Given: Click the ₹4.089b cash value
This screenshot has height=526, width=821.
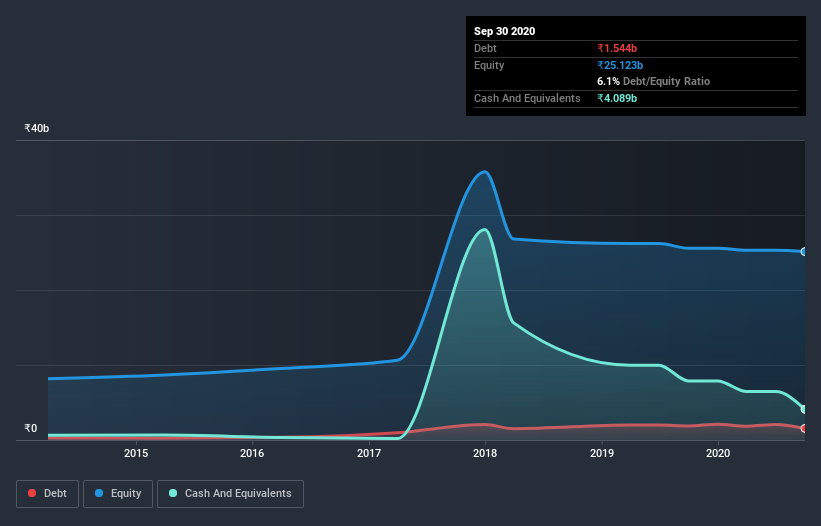Looking at the screenshot, I should [617, 98].
